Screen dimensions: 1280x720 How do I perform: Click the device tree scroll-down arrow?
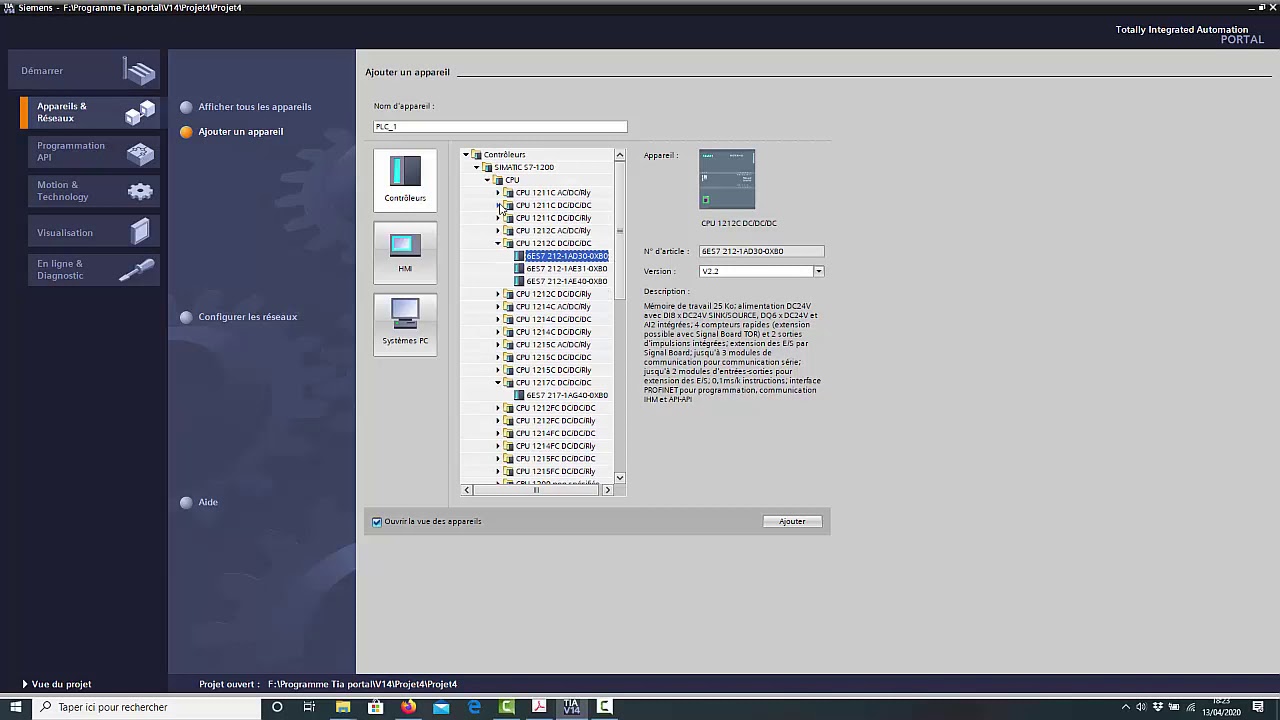point(620,478)
